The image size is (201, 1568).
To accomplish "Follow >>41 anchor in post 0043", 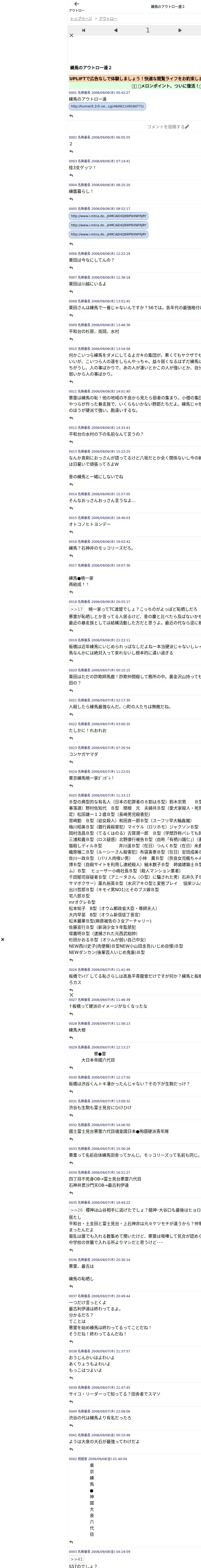I will pyautogui.click(x=77, y=1559).
